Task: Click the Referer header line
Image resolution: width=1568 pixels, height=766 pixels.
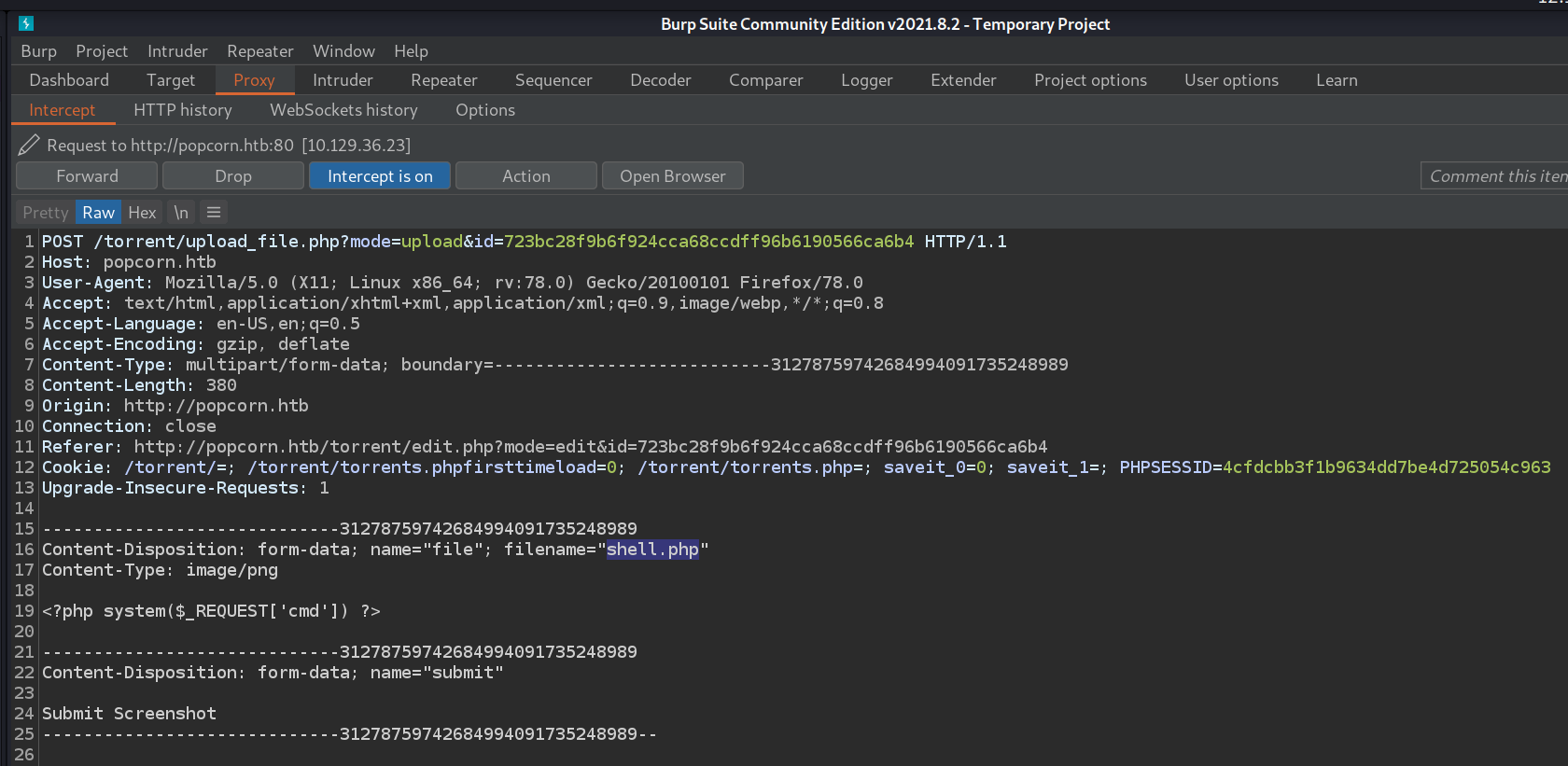Action: pos(544,447)
